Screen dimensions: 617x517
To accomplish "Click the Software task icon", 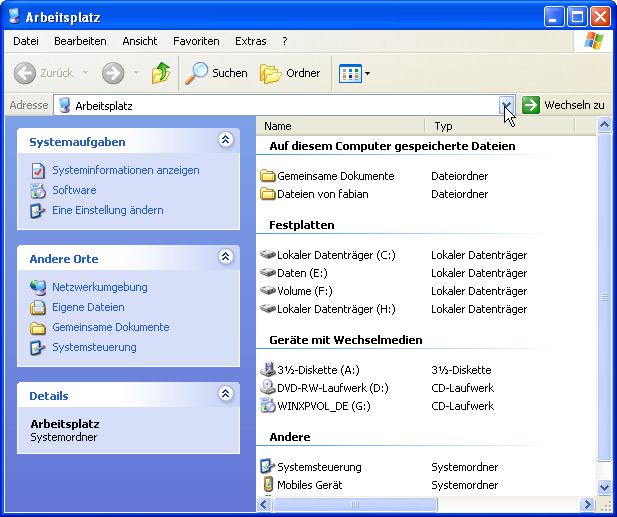I will coord(38,190).
